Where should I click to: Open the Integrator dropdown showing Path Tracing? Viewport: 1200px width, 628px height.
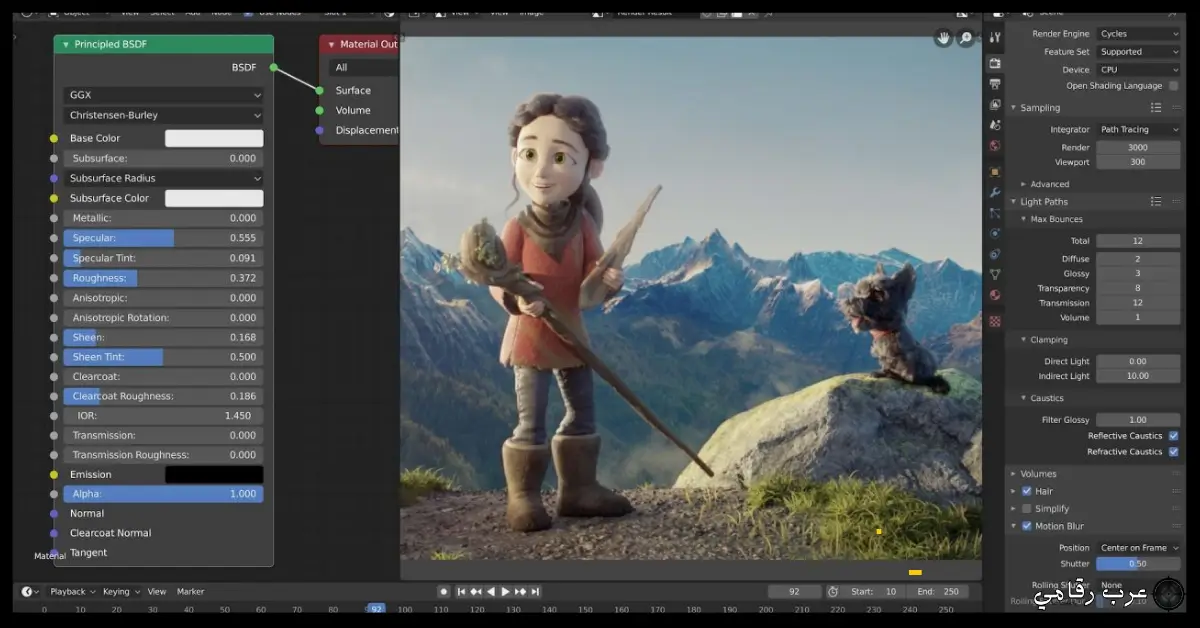click(1138, 128)
